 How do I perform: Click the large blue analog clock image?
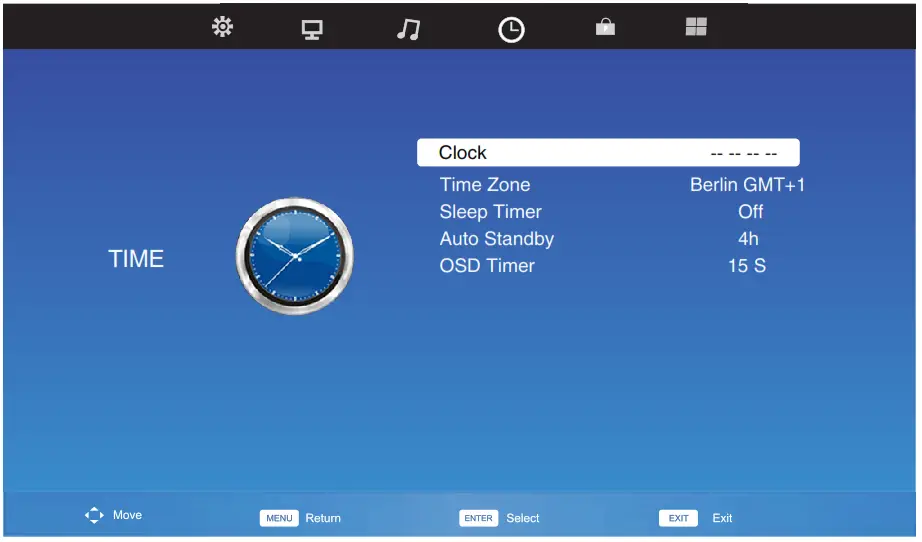pyautogui.click(x=295, y=256)
